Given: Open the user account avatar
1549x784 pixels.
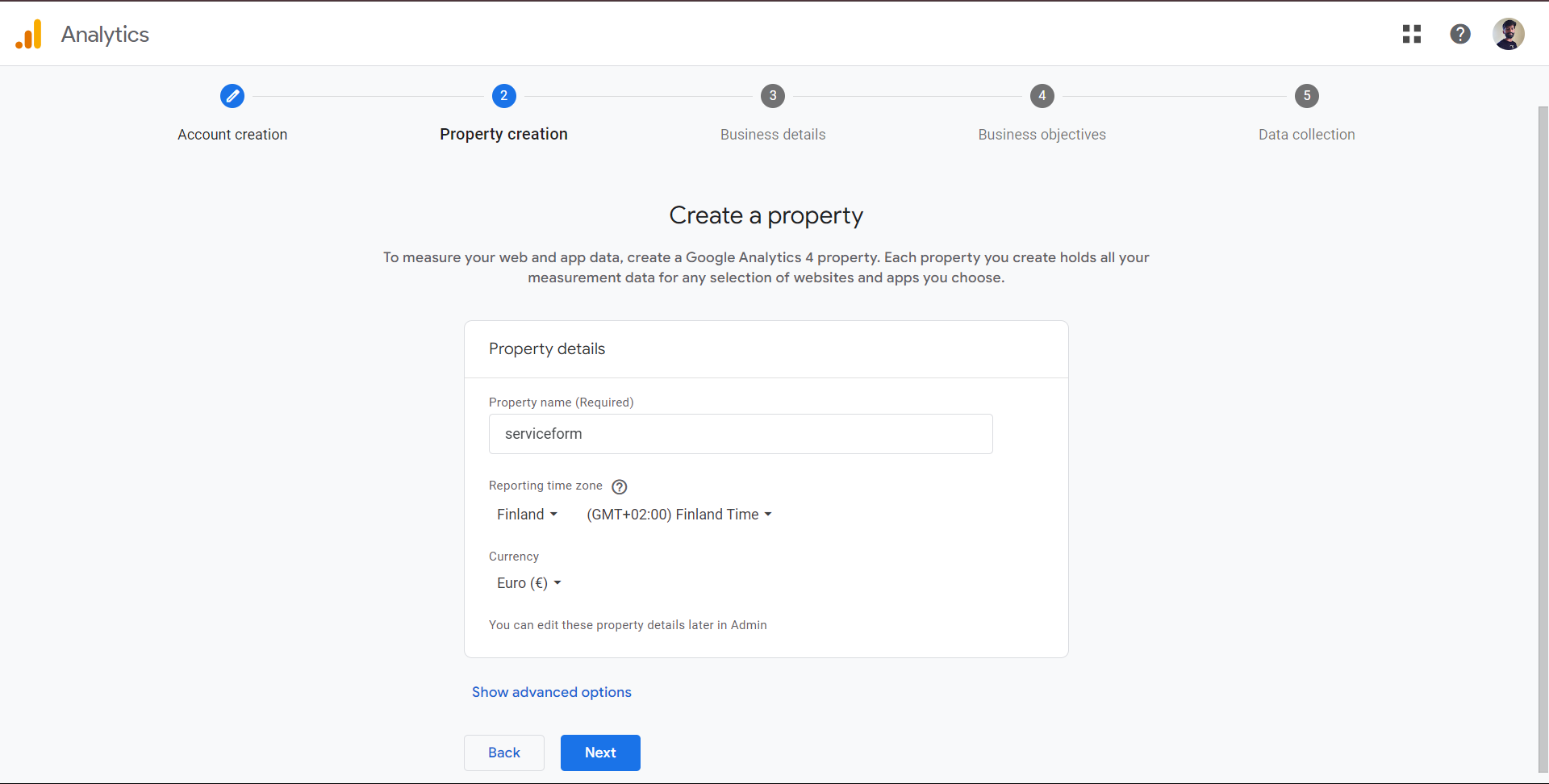Looking at the screenshot, I should click(1509, 34).
